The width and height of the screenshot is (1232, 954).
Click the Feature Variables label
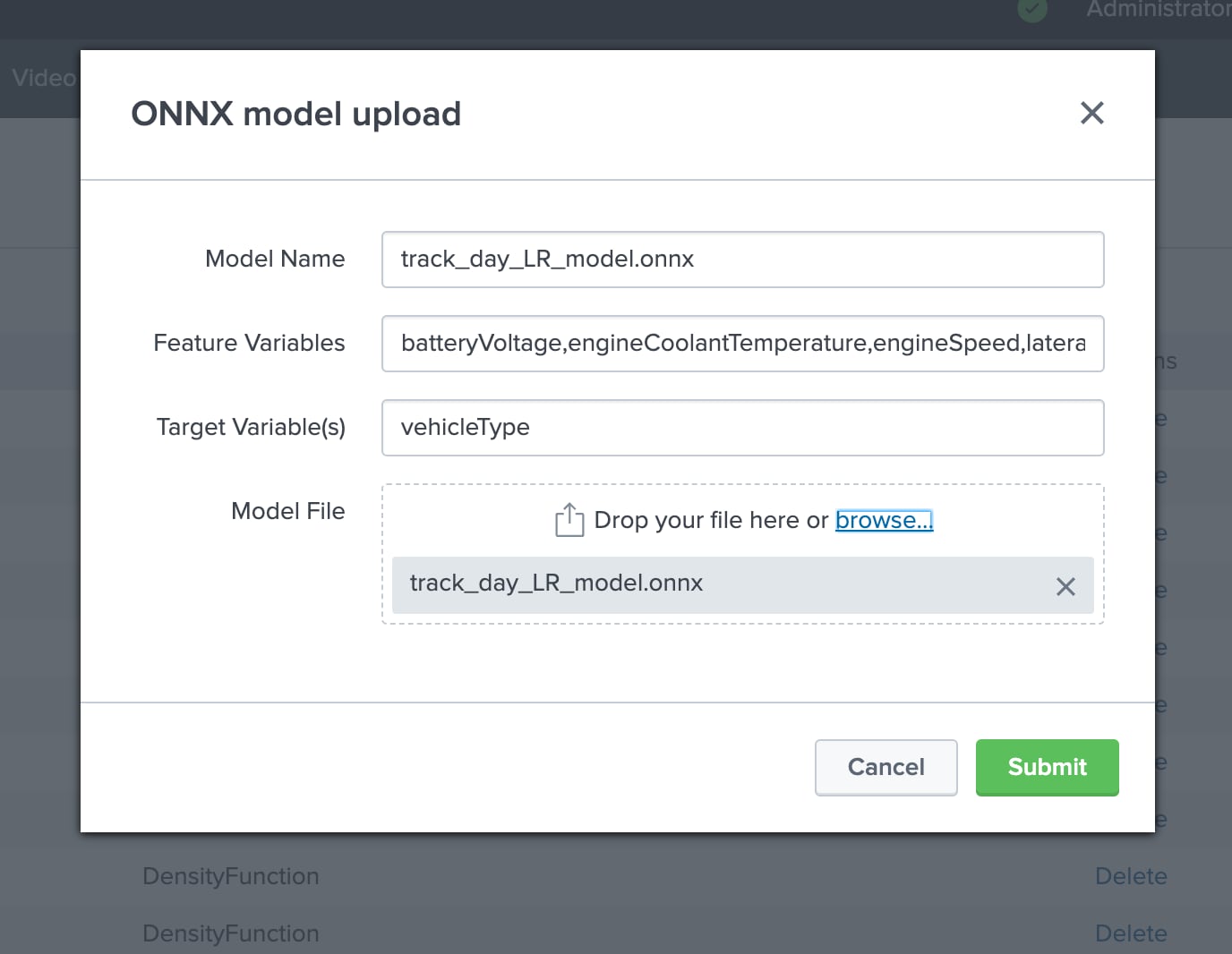(x=249, y=343)
